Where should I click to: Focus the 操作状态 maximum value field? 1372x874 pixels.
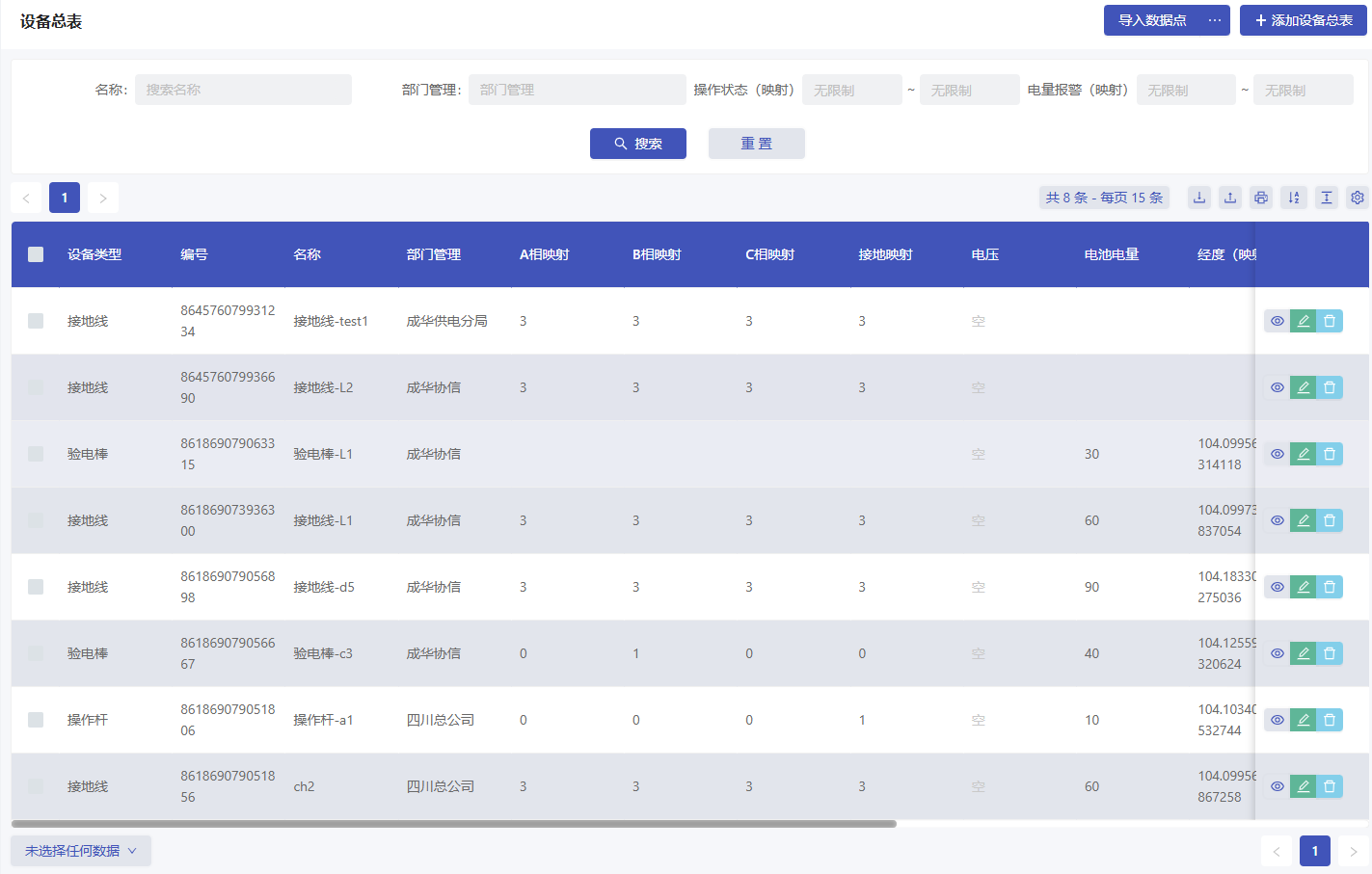(x=969, y=90)
